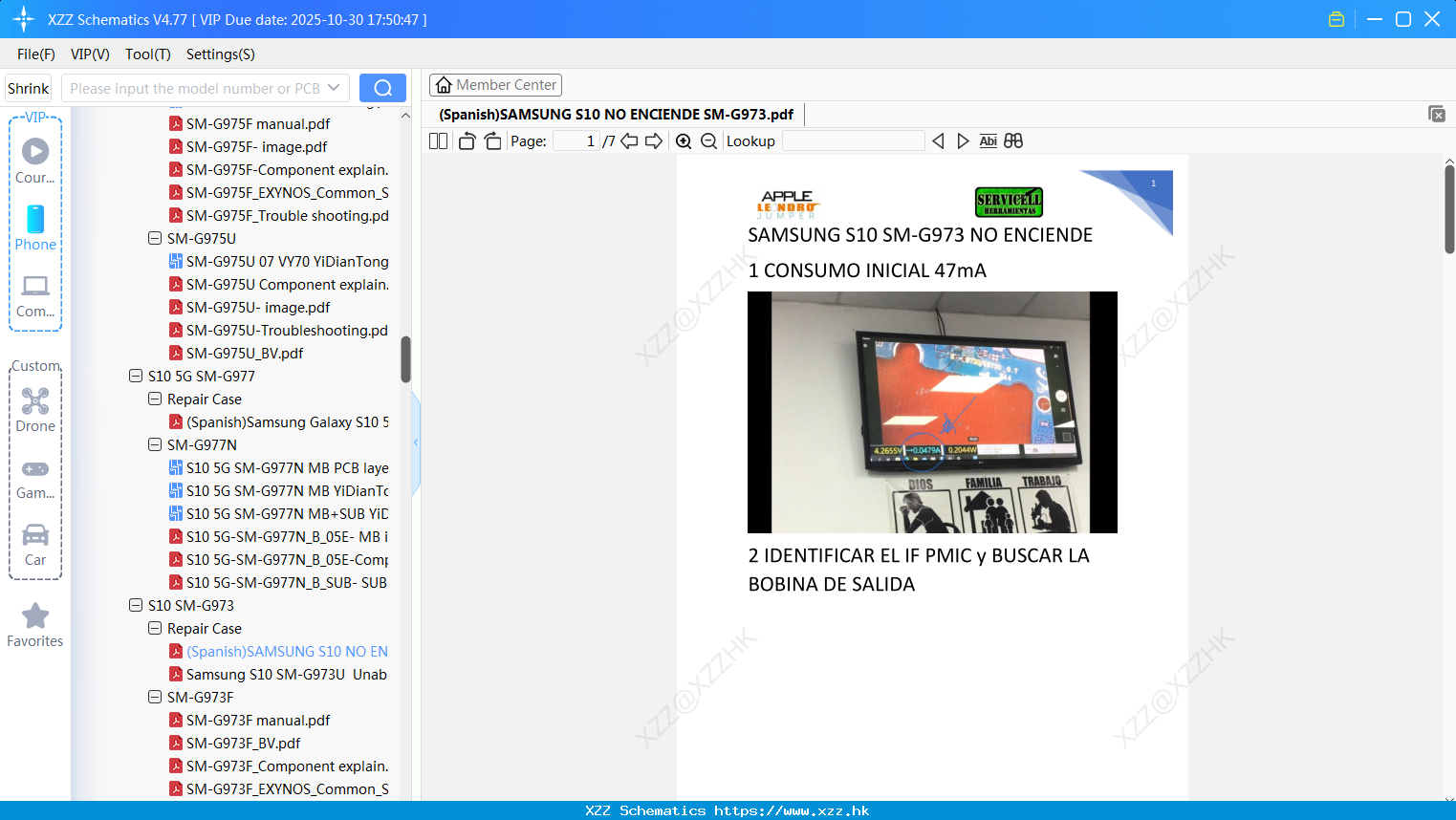Toggle Abi whole-word match icon
Screen dimensions: 1456x820
pyautogui.click(x=988, y=140)
